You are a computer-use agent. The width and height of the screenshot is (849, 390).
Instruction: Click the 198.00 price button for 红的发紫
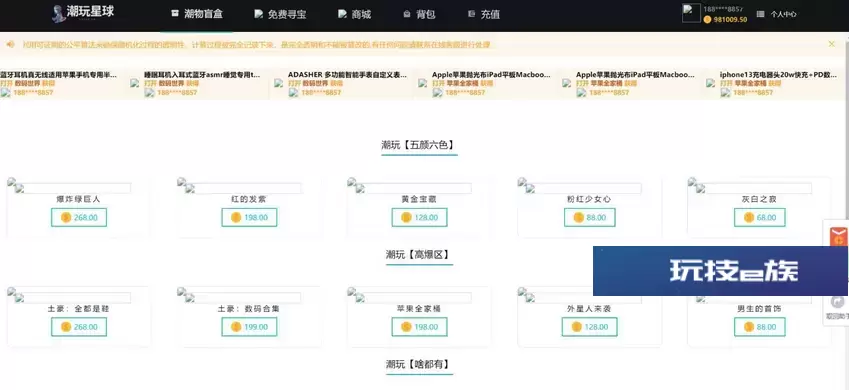[x=249, y=218]
